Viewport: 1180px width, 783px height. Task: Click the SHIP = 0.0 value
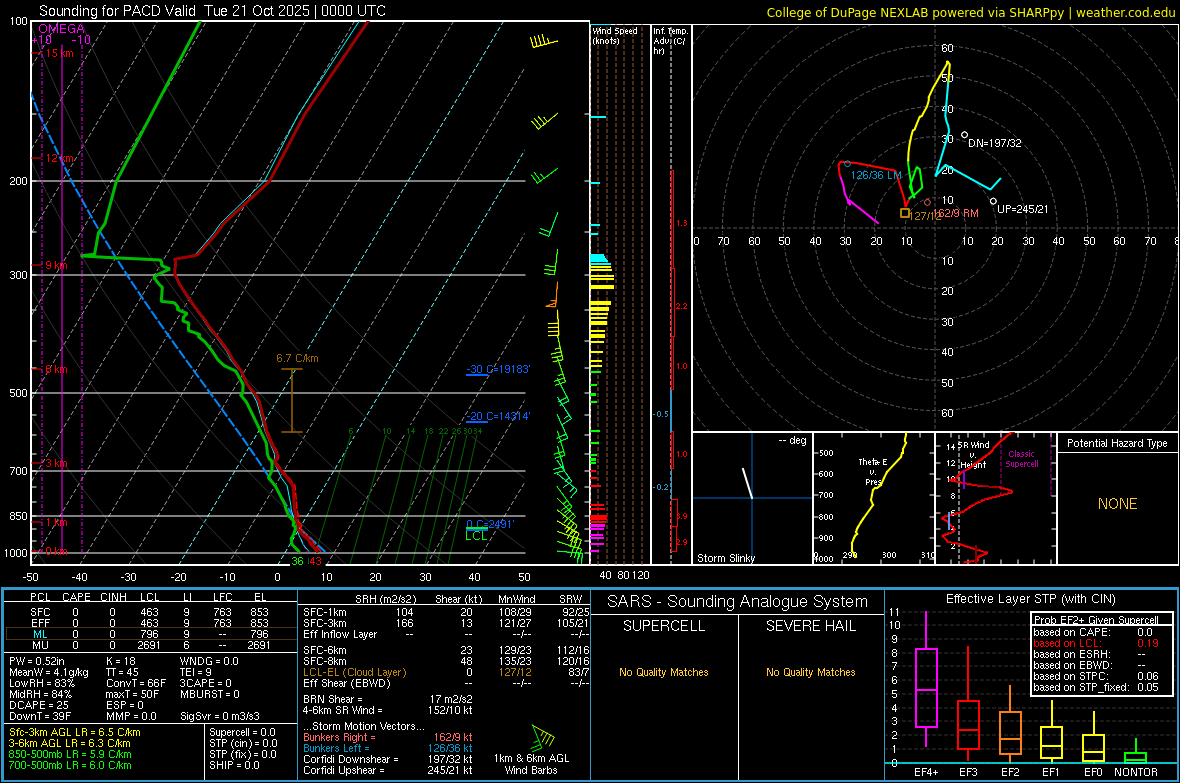[234, 765]
